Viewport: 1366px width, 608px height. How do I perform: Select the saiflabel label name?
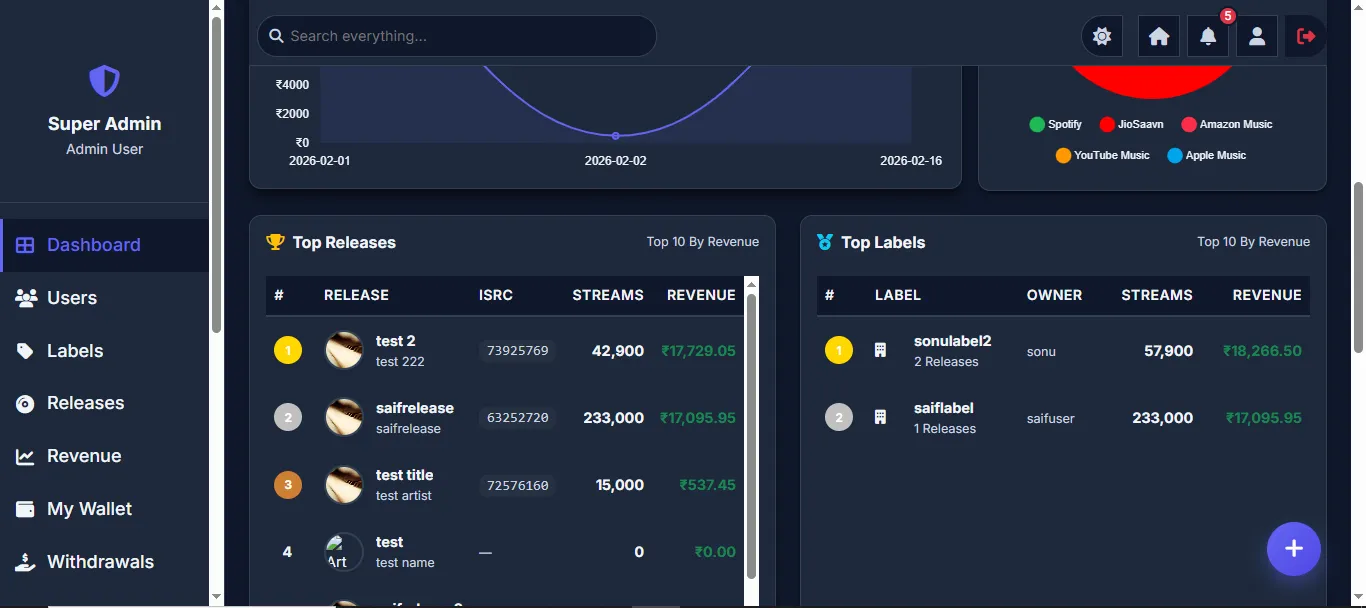pyautogui.click(x=944, y=408)
